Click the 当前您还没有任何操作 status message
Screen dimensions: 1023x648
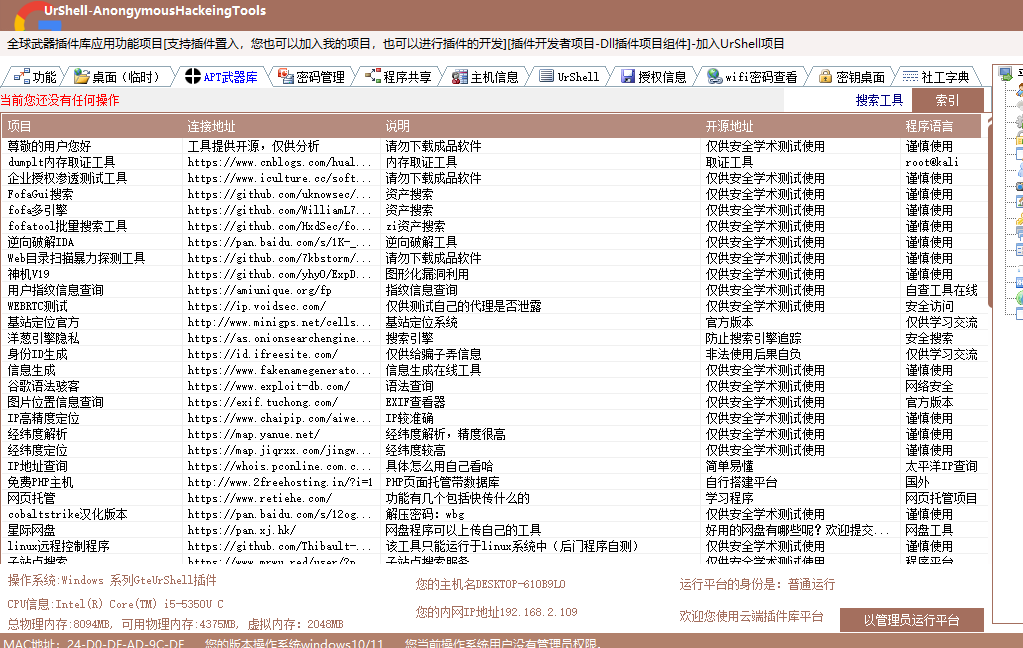pos(60,100)
